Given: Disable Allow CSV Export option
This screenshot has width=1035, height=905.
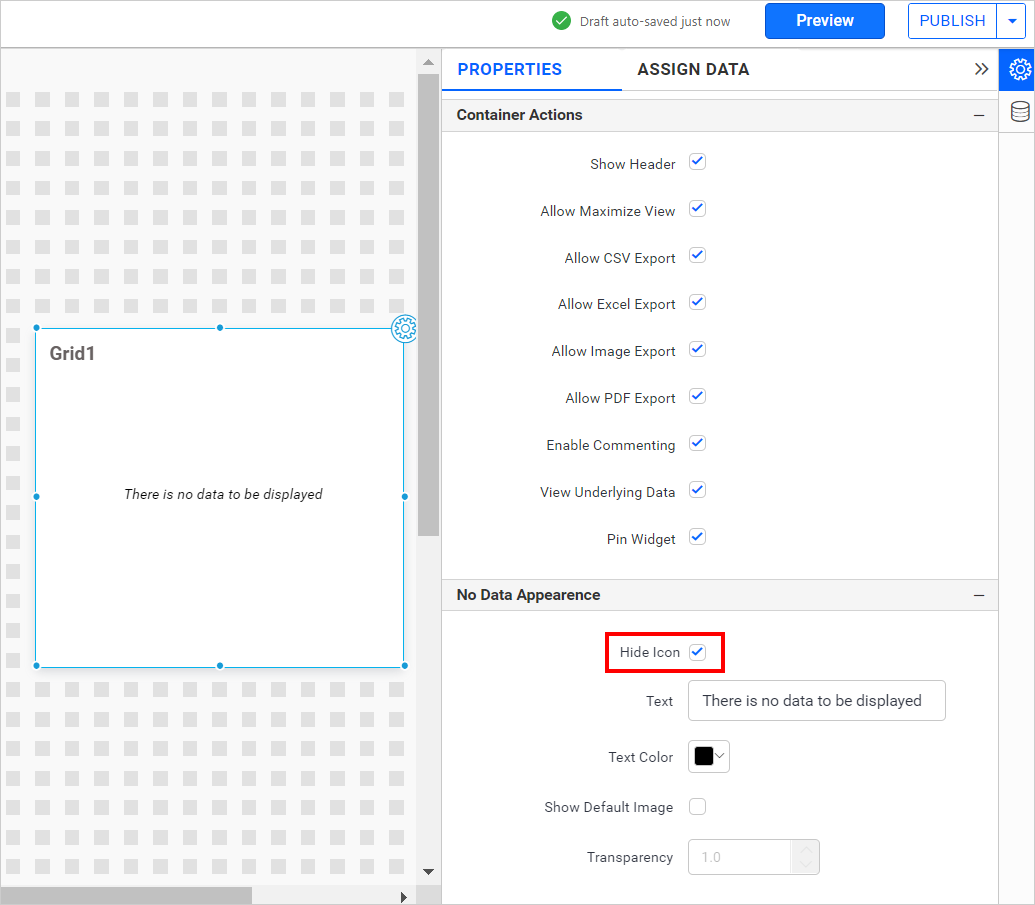Looking at the screenshot, I should (698, 256).
